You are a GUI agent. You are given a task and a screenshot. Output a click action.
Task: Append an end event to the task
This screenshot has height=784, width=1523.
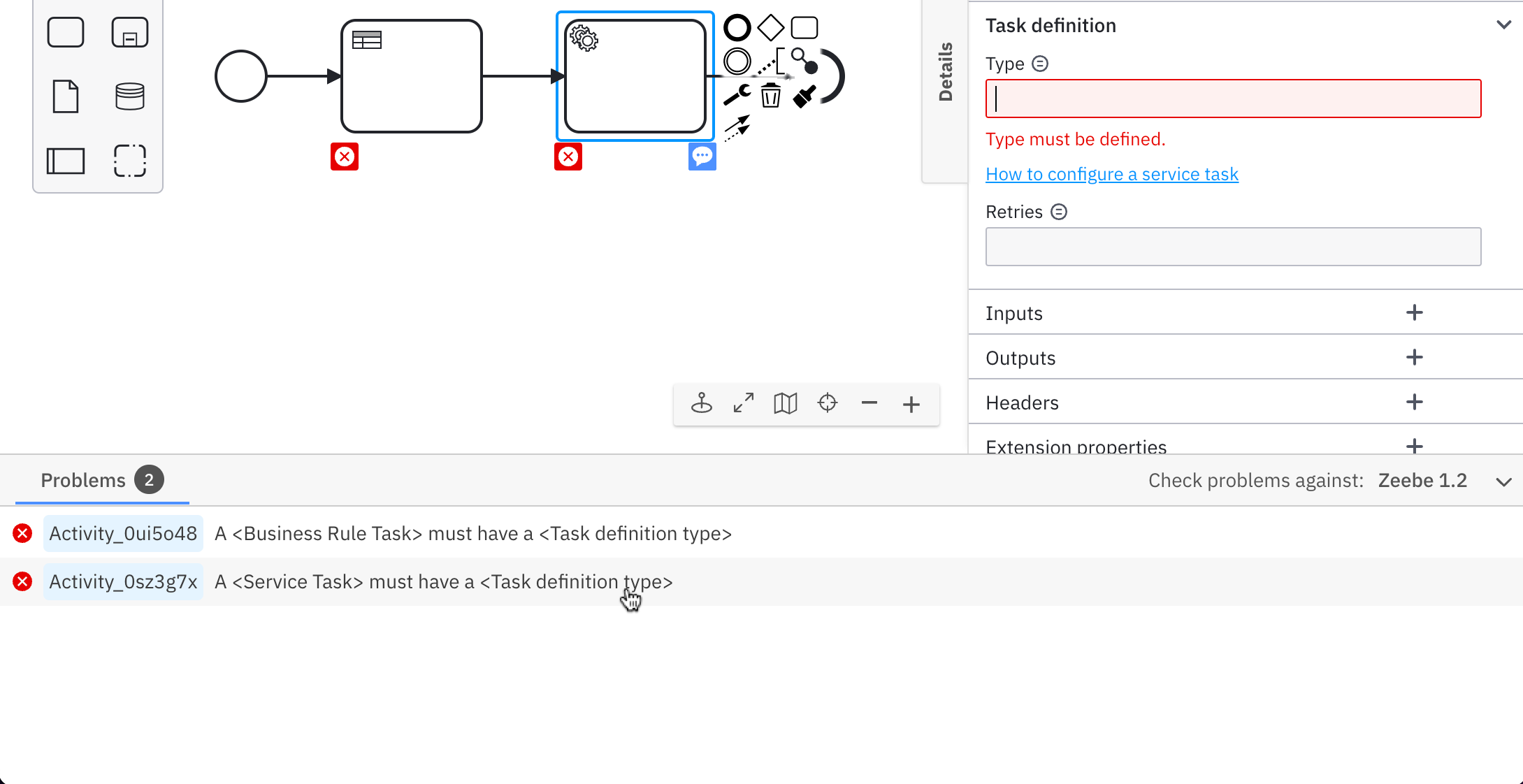point(736,27)
